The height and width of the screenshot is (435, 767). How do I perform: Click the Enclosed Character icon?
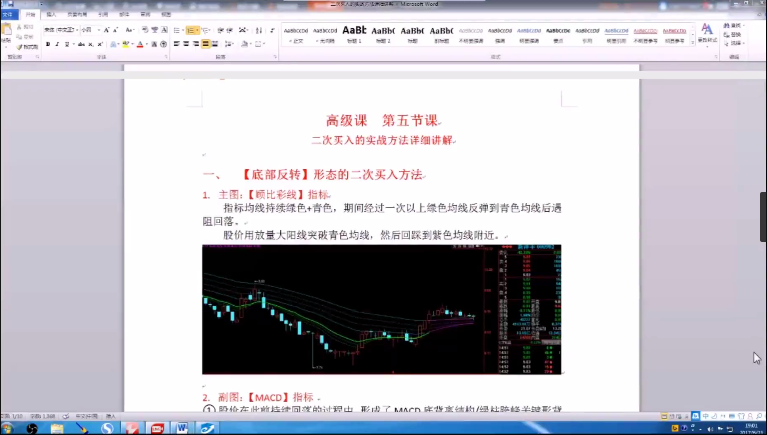click(x=163, y=44)
